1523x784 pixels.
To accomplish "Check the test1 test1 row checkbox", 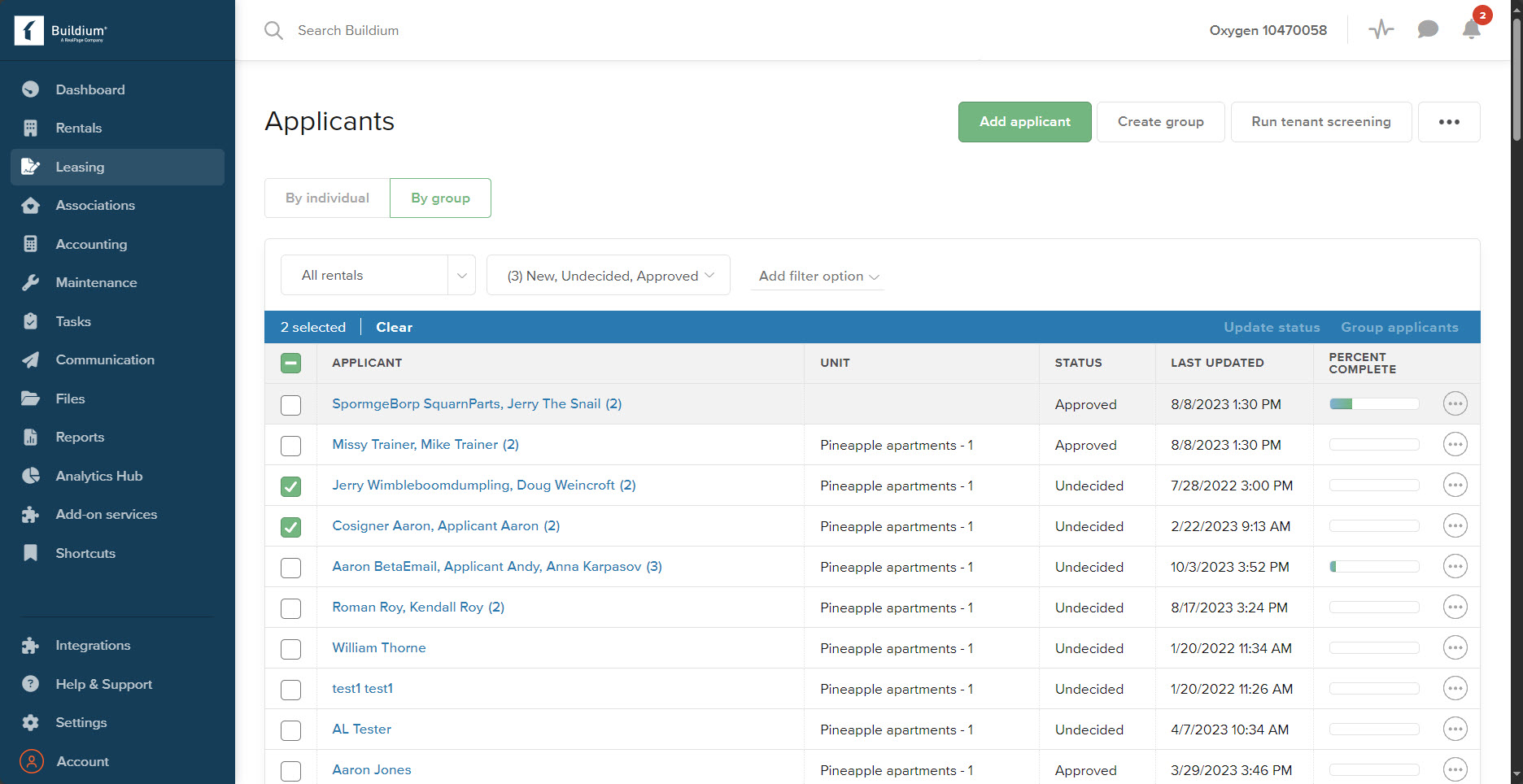I will (x=290, y=690).
